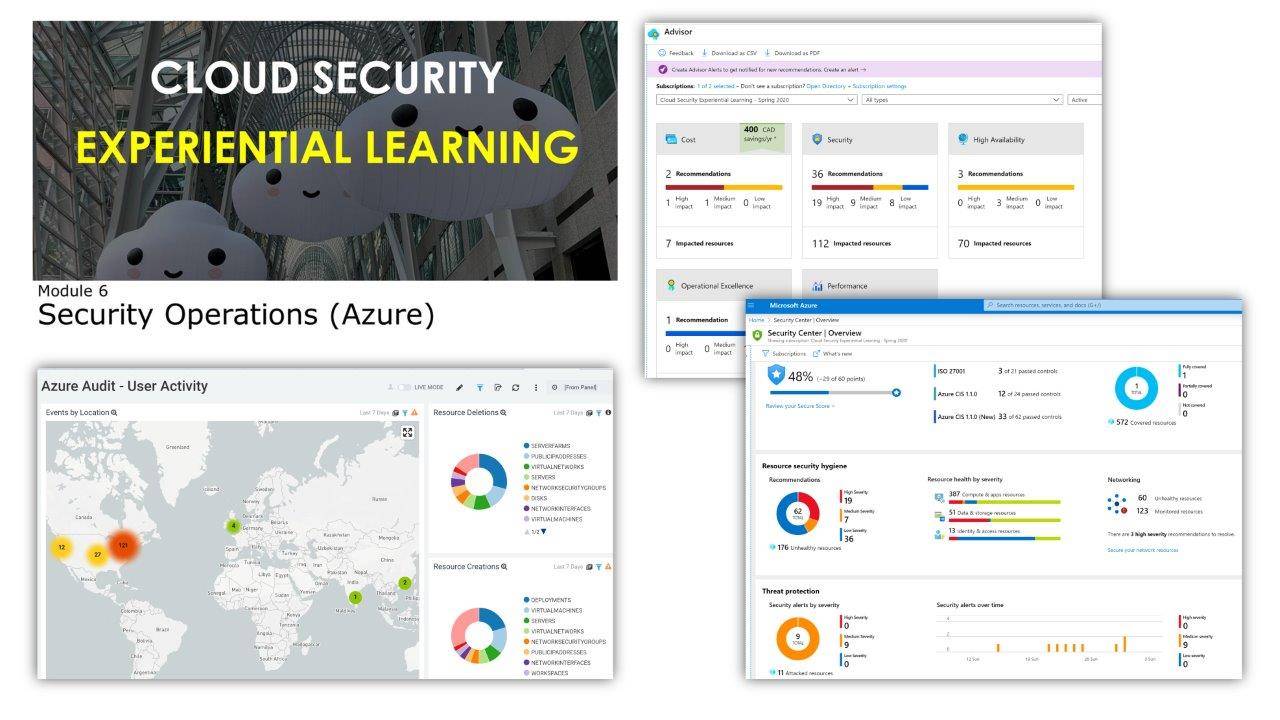The height and width of the screenshot is (720, 1280).
Task: Click the Security card recommendations severity bar
Action: pyautogui.click(x=870, y=187)
